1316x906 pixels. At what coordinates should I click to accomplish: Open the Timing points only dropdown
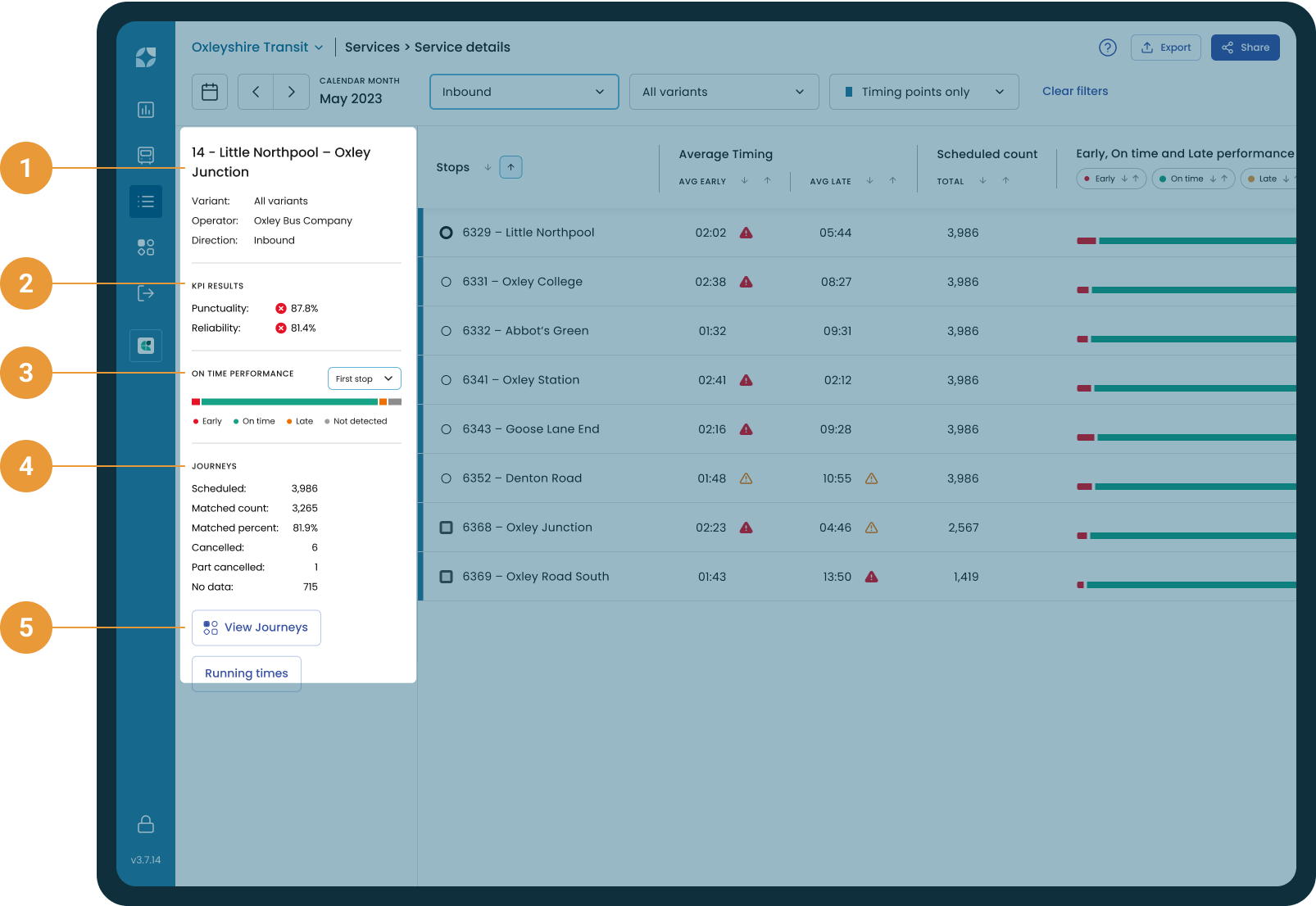tap(924, 92)
